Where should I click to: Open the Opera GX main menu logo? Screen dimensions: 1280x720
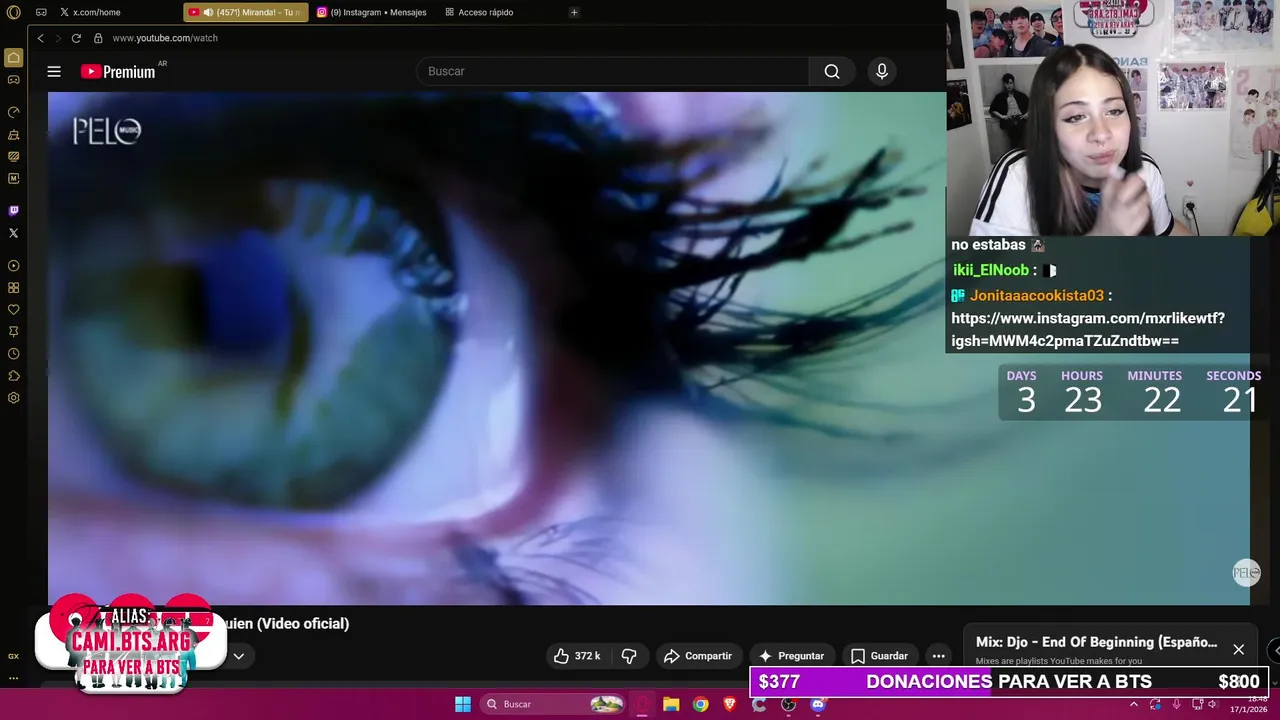pyautogui.click(x=13, y=12)
